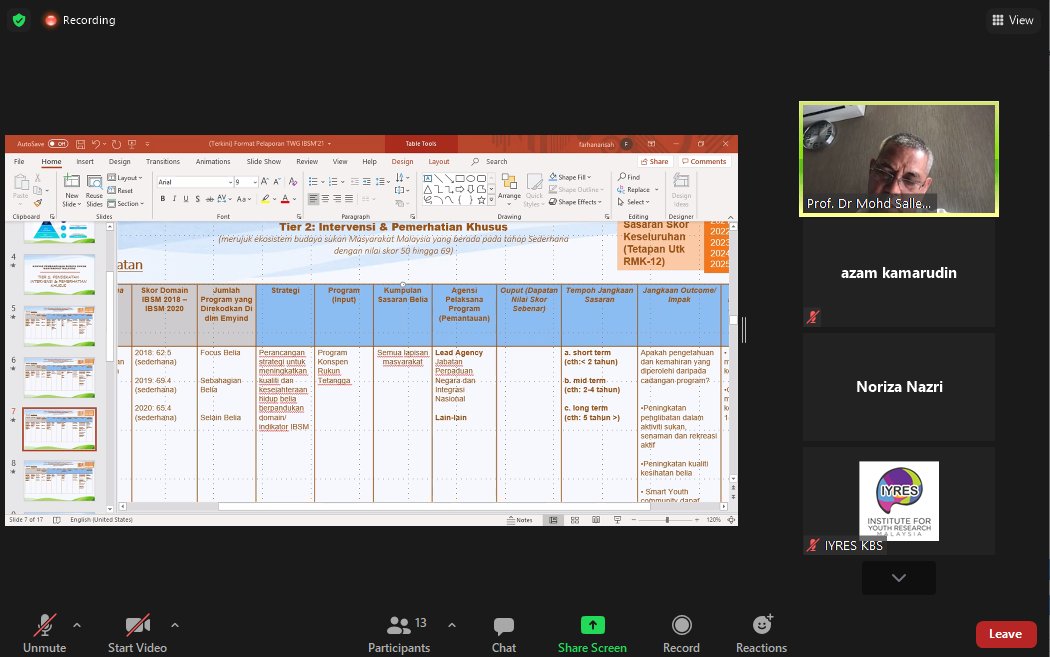Select the azam kamarudin participant tile

click(898, 273)
